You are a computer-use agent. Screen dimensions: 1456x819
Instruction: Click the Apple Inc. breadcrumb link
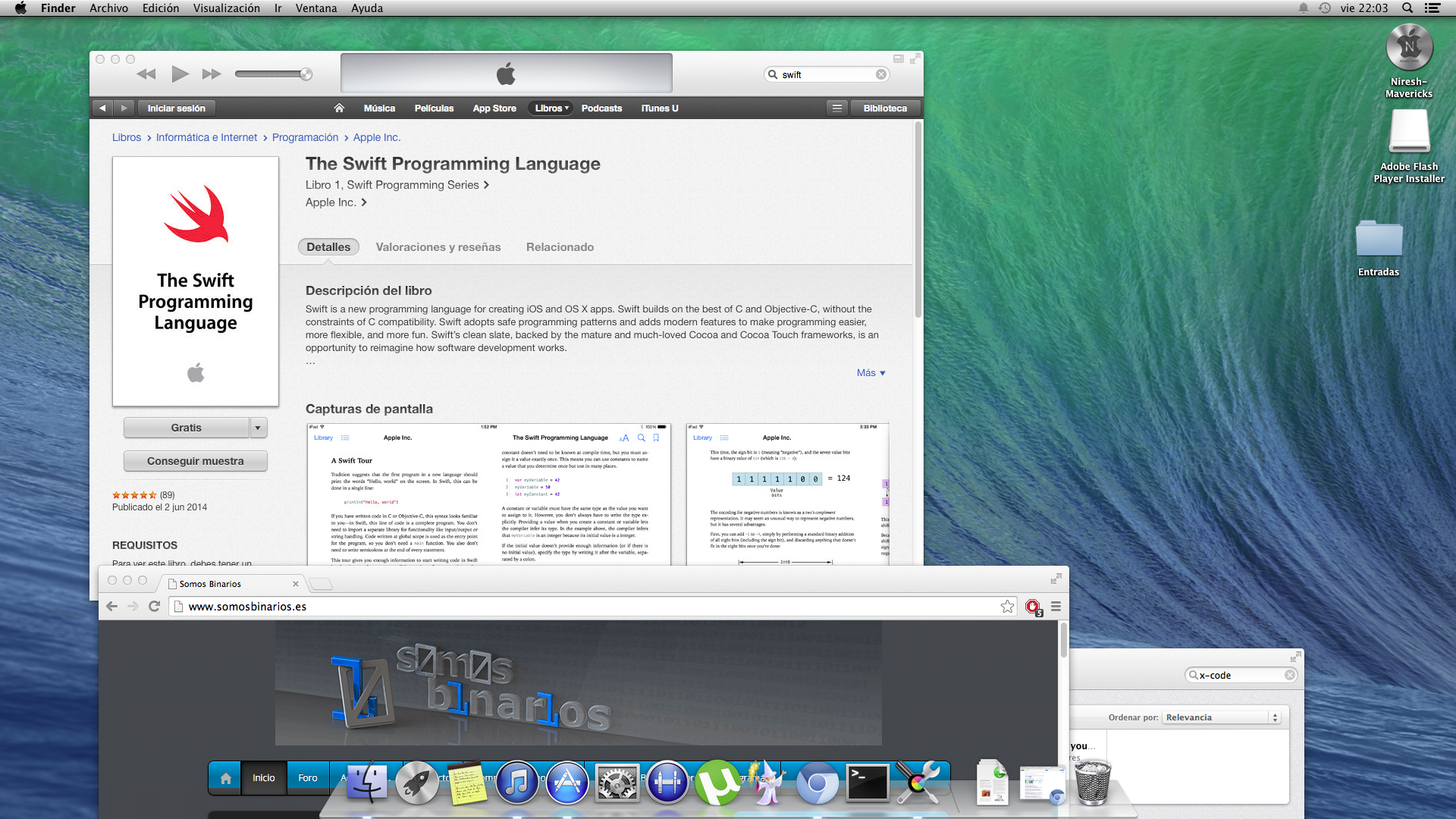click(x=377, y=137)
